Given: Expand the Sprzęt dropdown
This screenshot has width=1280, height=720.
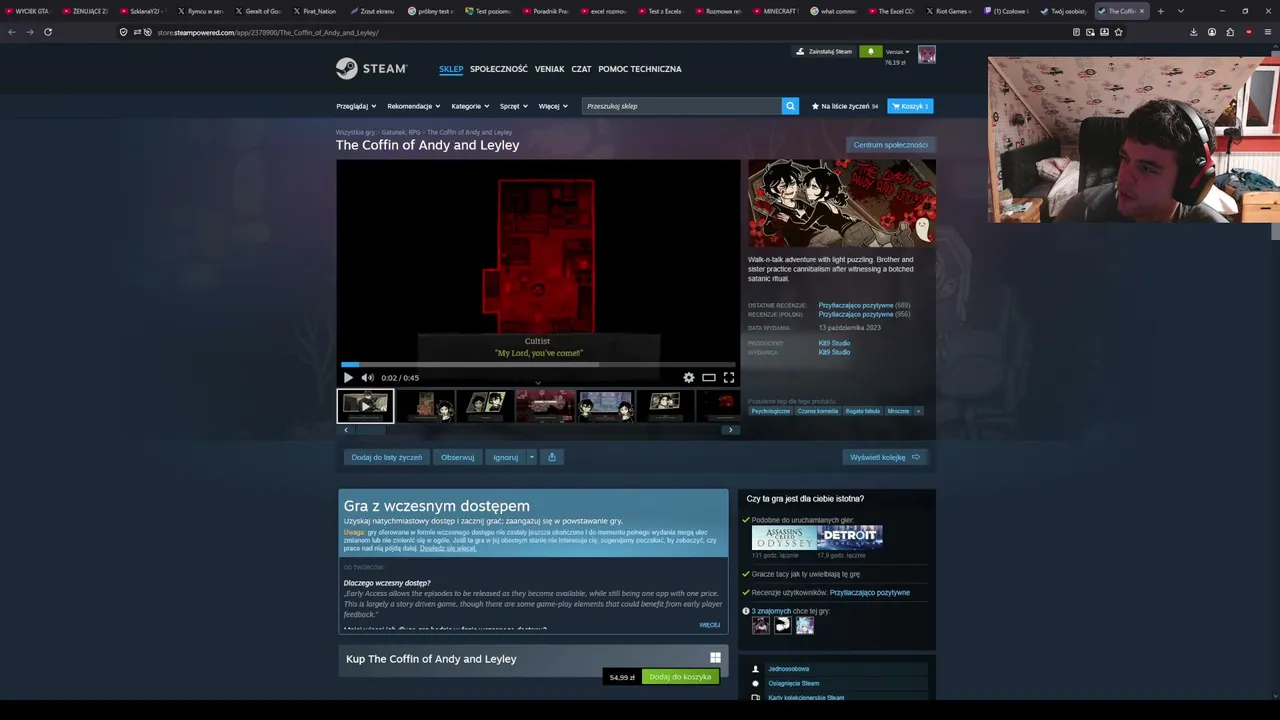Looking at the screenshot, I should coord(514,106).
